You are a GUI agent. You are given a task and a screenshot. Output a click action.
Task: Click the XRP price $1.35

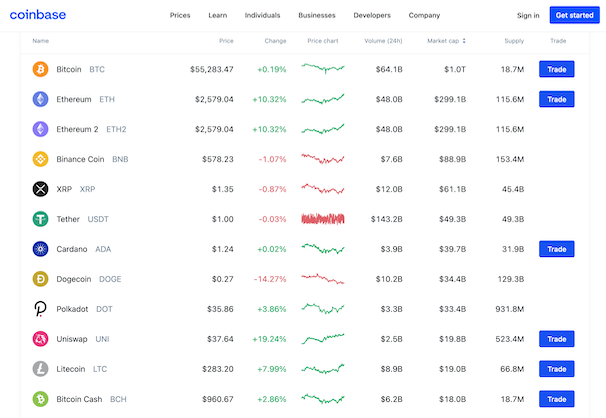(x=223, y=189)
